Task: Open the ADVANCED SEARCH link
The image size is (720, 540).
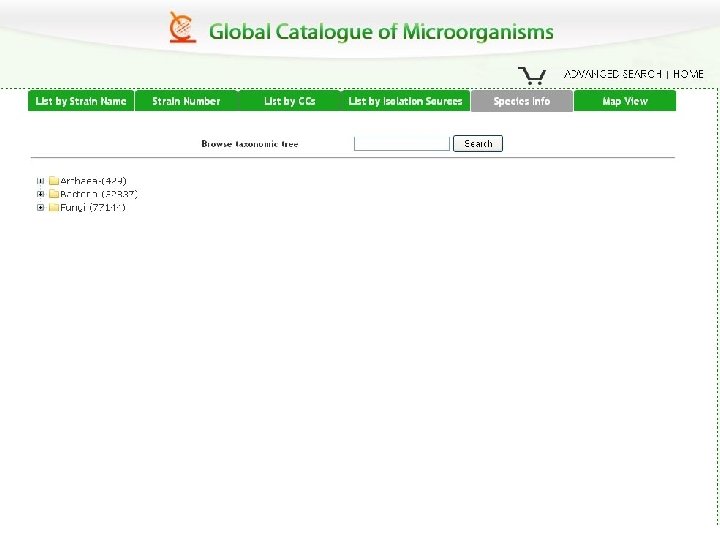Action: pyautogui.click(x=613, y=74)
